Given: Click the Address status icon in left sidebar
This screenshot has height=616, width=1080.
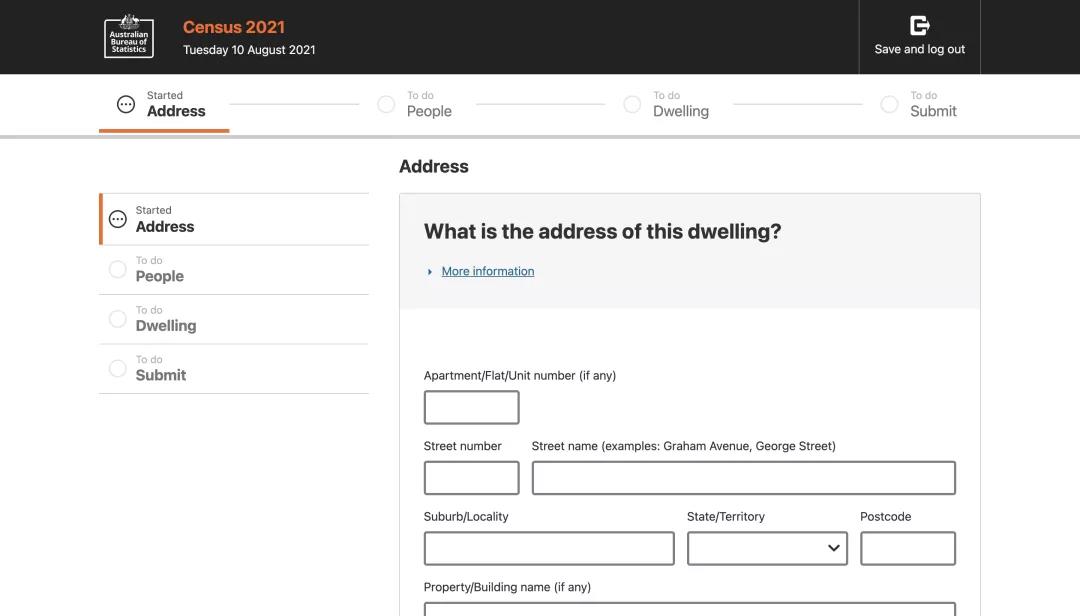Looking at the screenshot, I should [x=118, y=219].
